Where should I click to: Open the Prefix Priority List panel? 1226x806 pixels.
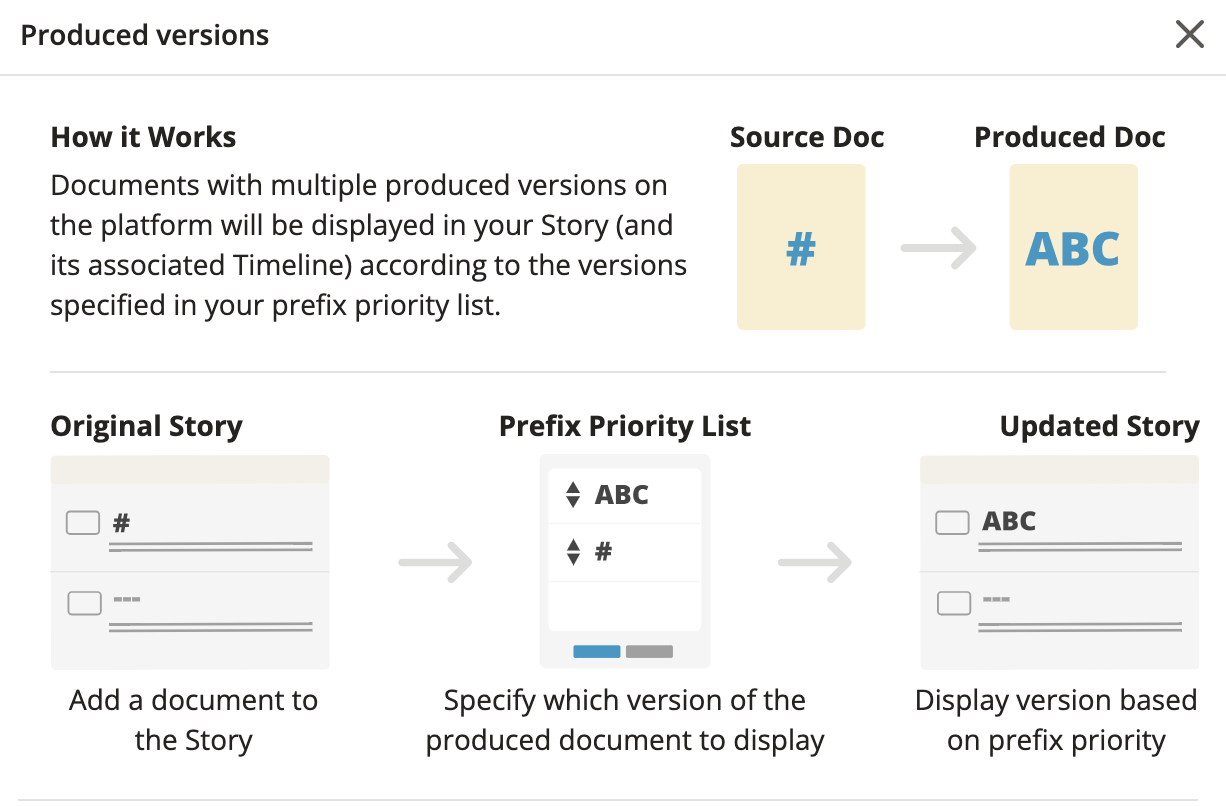[624, 558]
